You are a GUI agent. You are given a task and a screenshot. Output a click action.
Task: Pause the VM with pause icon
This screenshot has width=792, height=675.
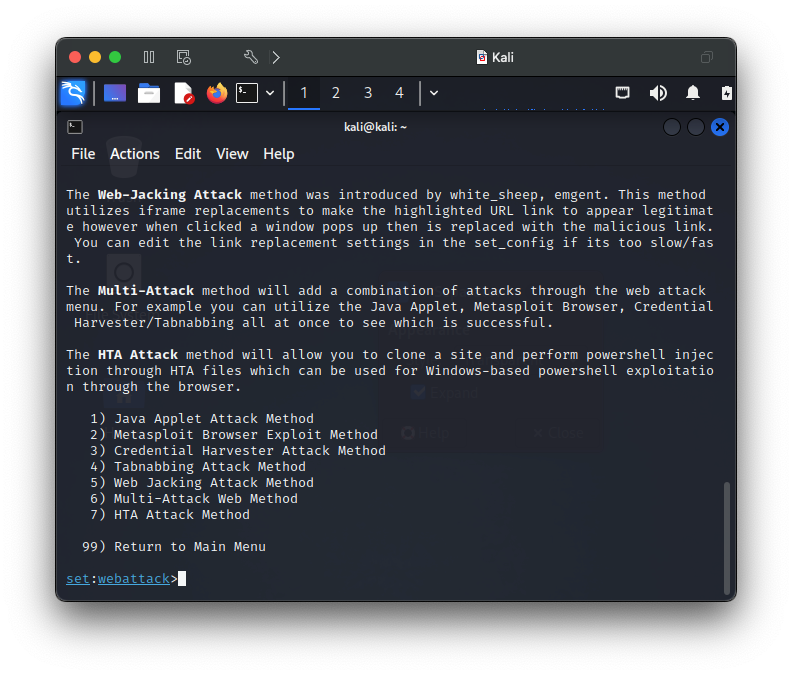[148, 57]
